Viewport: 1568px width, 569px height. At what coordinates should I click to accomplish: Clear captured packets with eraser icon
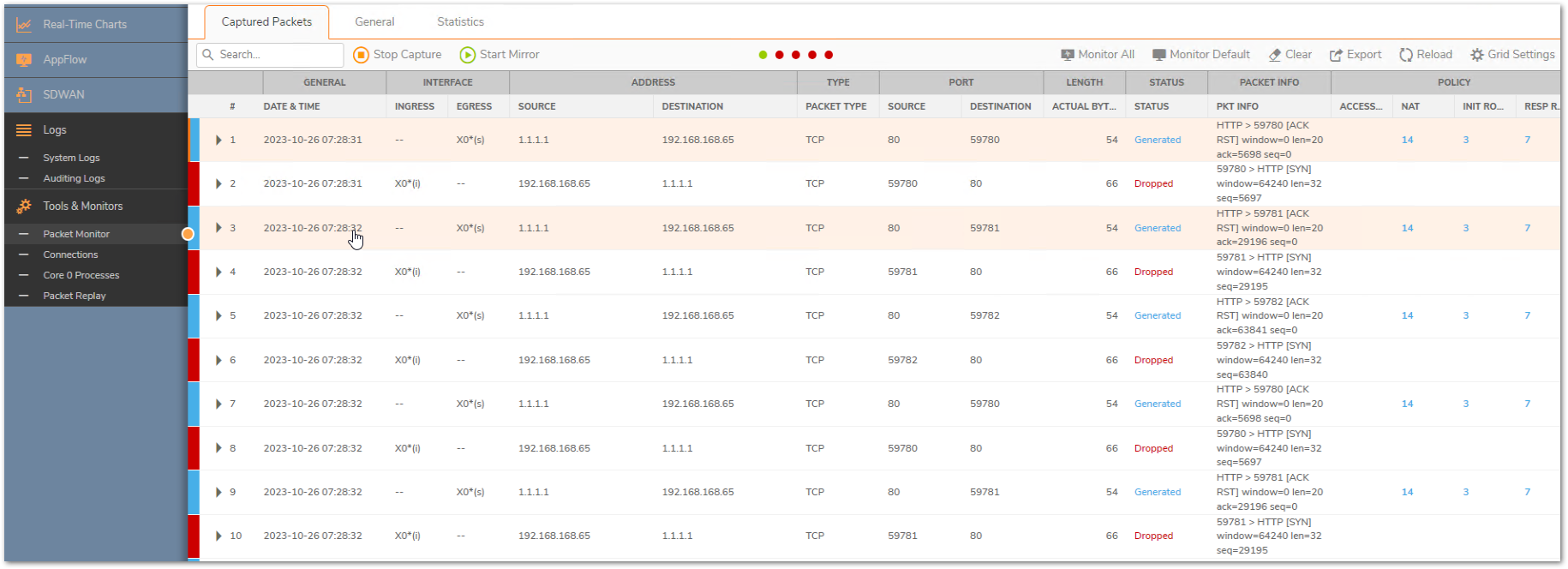click(1275, 55)
